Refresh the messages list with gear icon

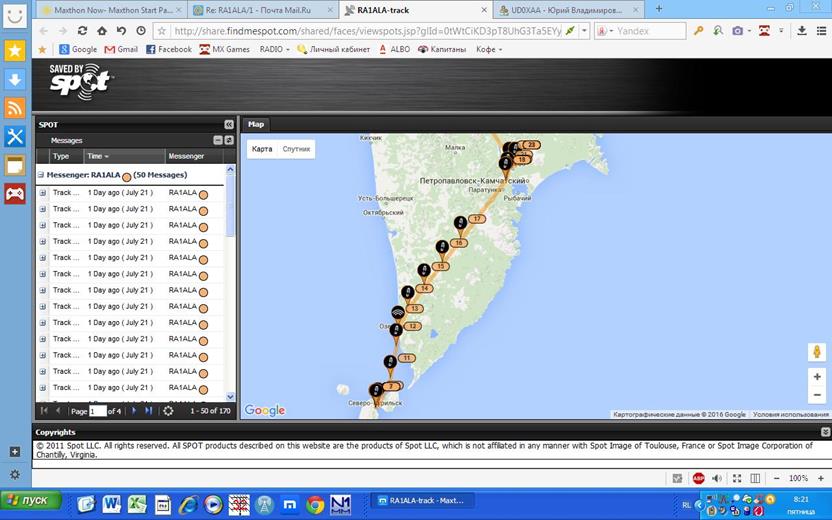coord(168,411)
